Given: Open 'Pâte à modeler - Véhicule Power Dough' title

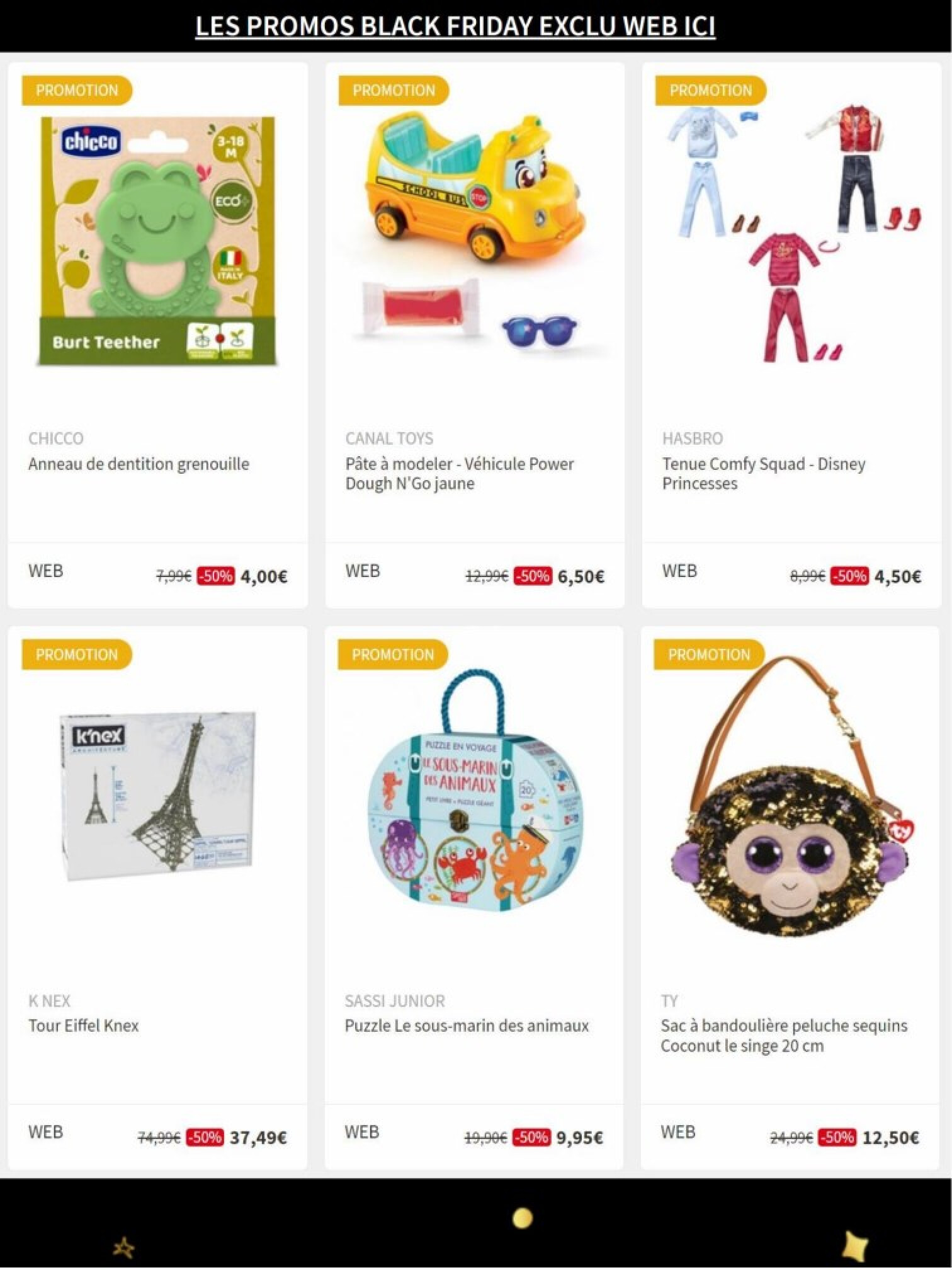Looking at the screenshot, I should 460,474.
